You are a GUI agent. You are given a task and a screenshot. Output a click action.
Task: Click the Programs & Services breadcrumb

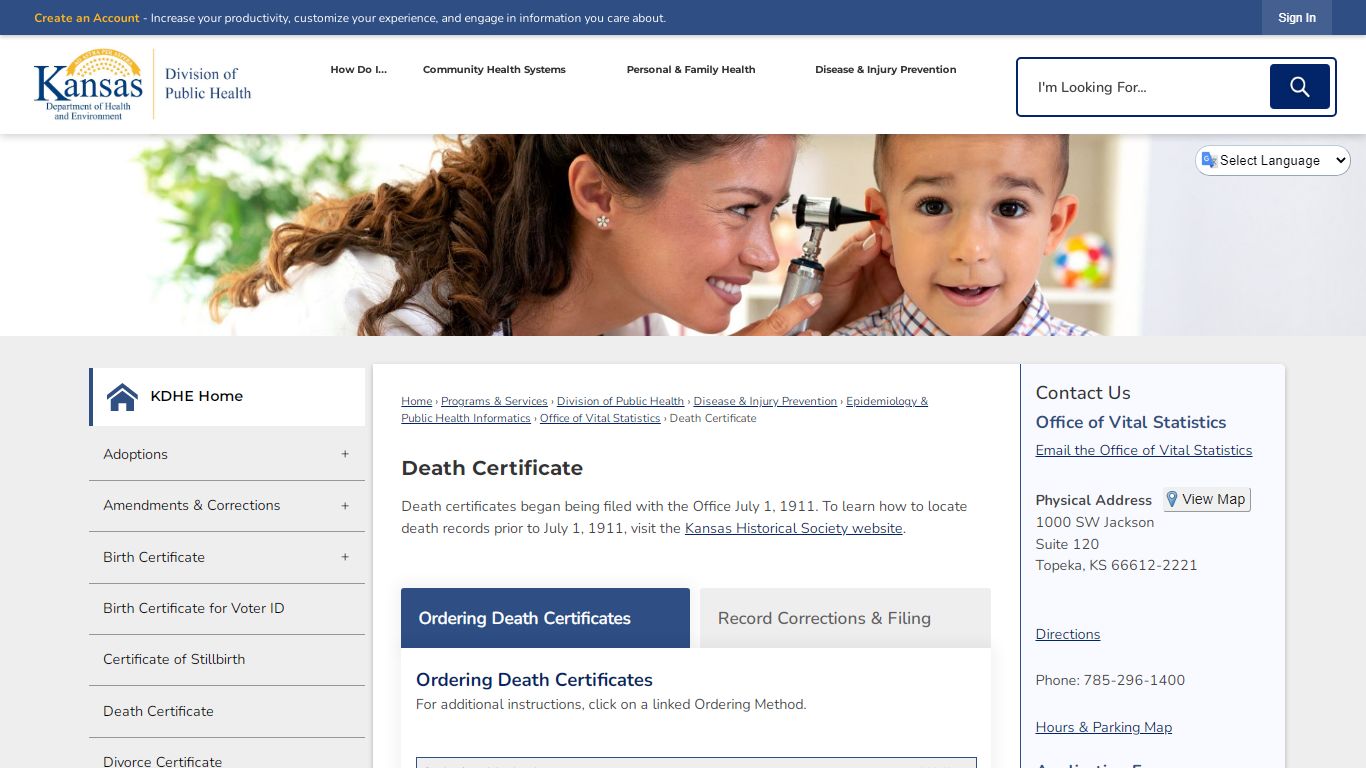(x=494, y=401)
